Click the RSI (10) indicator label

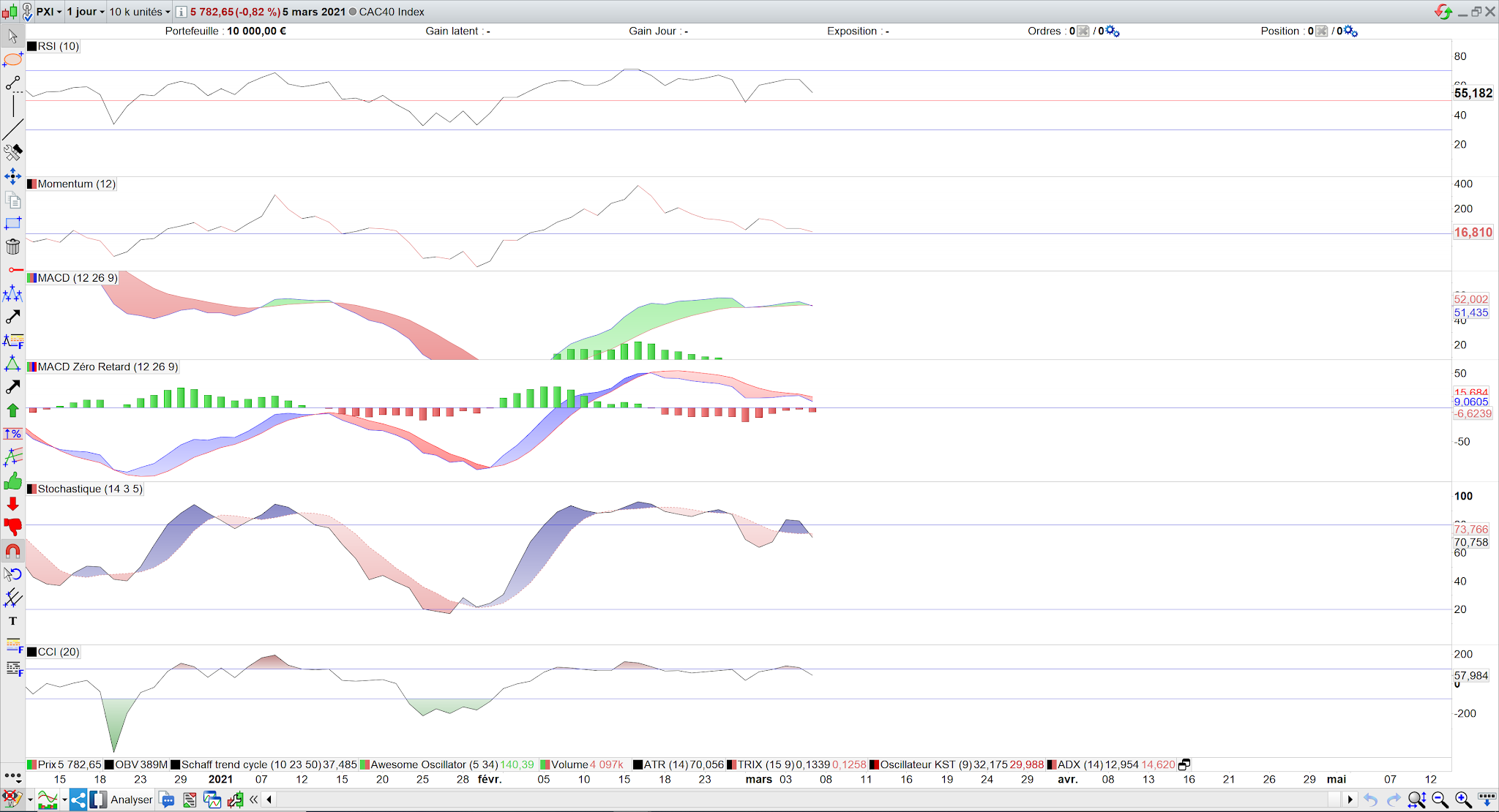pyautogui.click(x=59, y=46)
